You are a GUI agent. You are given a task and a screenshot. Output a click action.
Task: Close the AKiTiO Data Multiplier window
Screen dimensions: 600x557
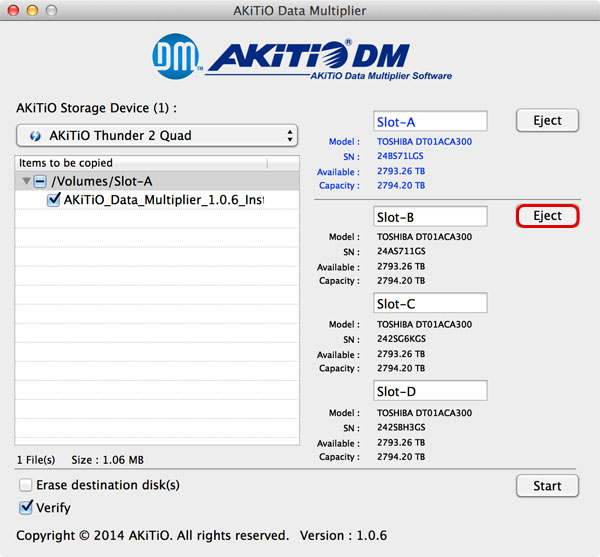click(x=12, y=11)
